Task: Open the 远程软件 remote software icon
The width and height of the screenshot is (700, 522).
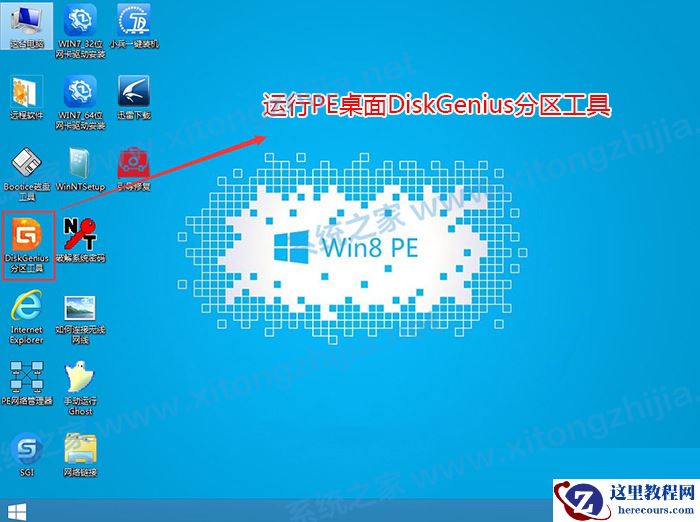Action: click(x=26, y=97)
